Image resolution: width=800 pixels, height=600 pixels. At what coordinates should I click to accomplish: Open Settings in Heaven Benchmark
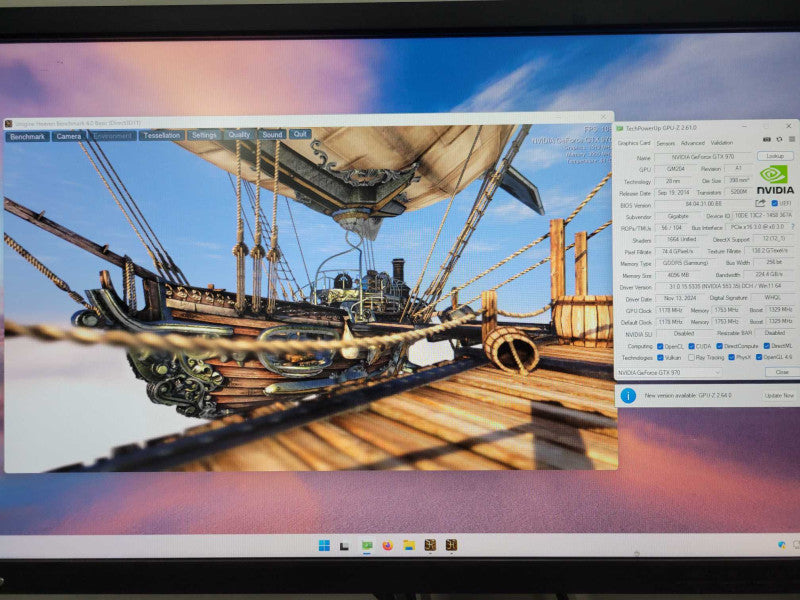[204, 135]
